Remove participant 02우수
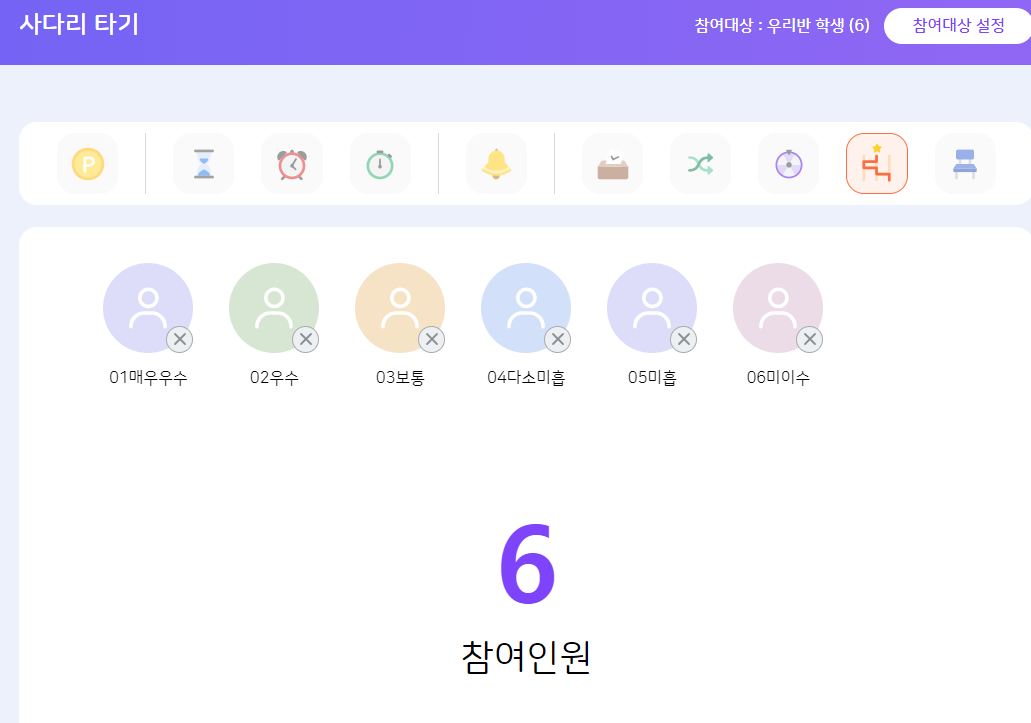Image resolution: width=1031 pixels, height=723 pixels. tap(306, 340)
